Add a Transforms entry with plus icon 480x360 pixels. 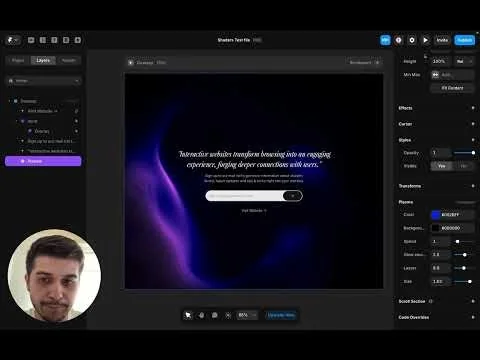[x=473, y=186]
